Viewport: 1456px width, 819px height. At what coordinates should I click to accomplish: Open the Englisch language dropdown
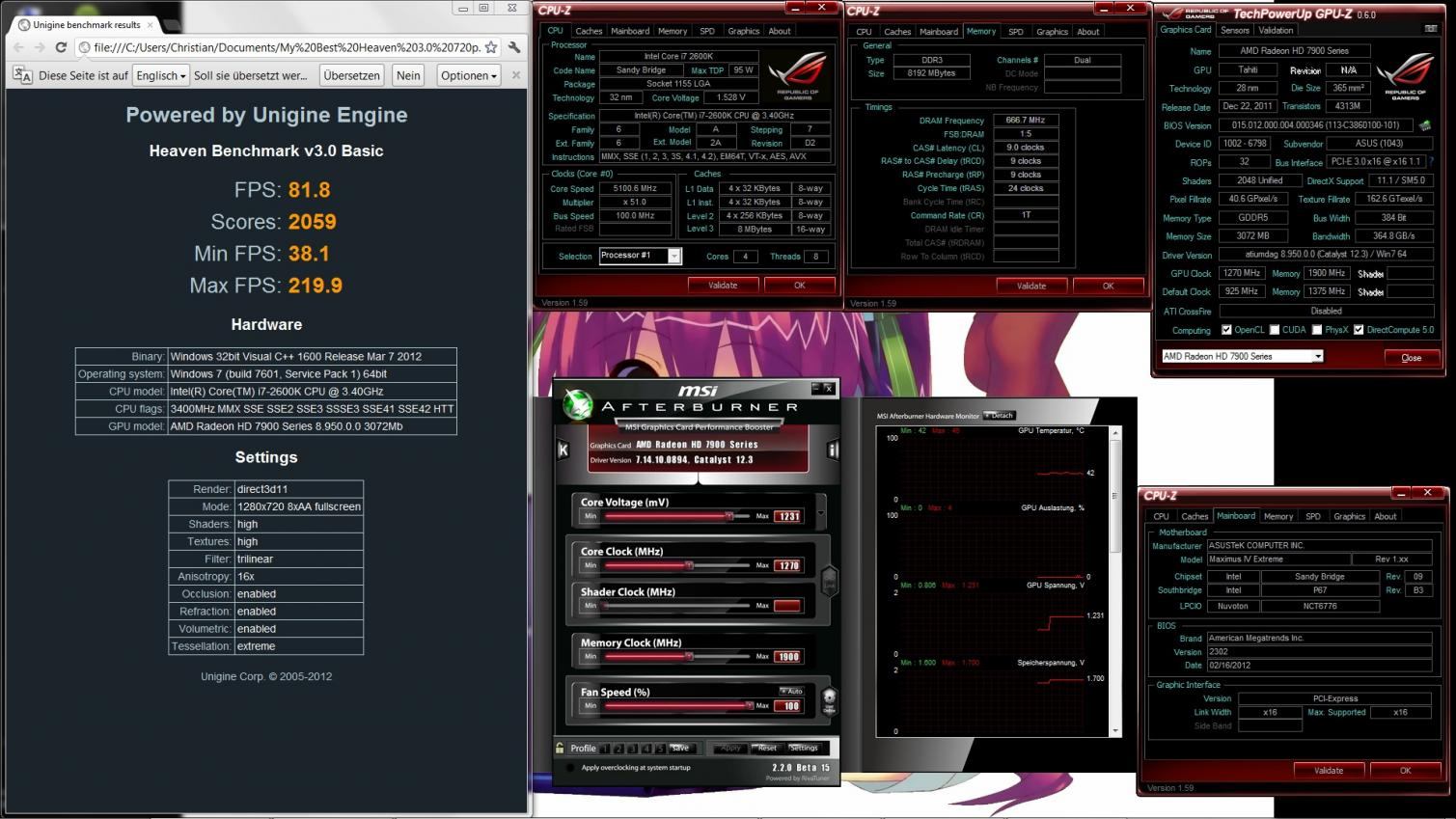tap(160, 75)
